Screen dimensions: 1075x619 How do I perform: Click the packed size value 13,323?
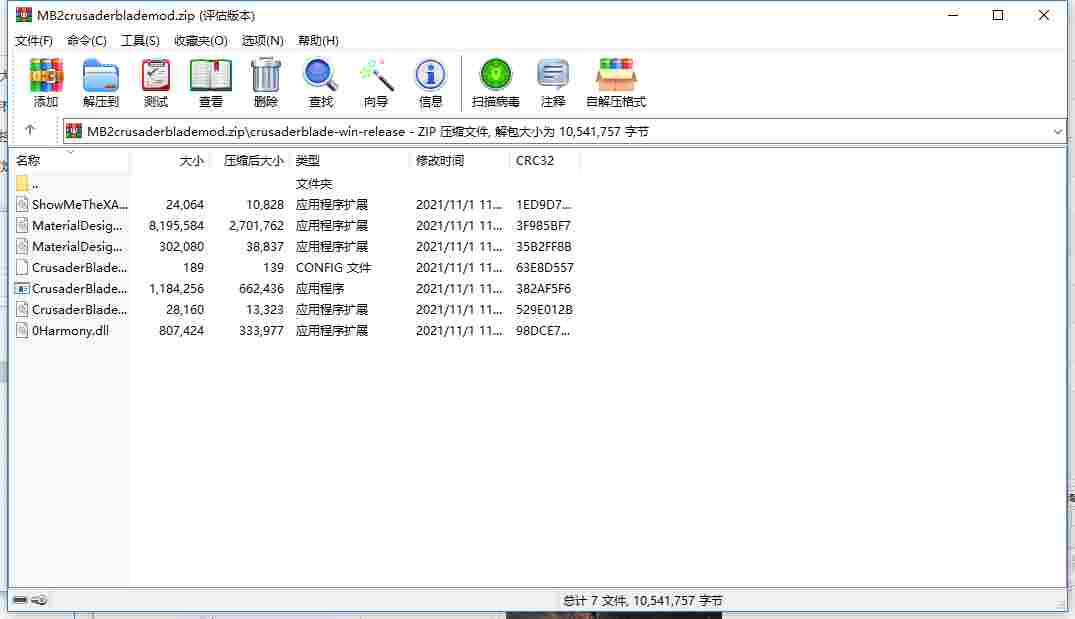tap(265, 310)
